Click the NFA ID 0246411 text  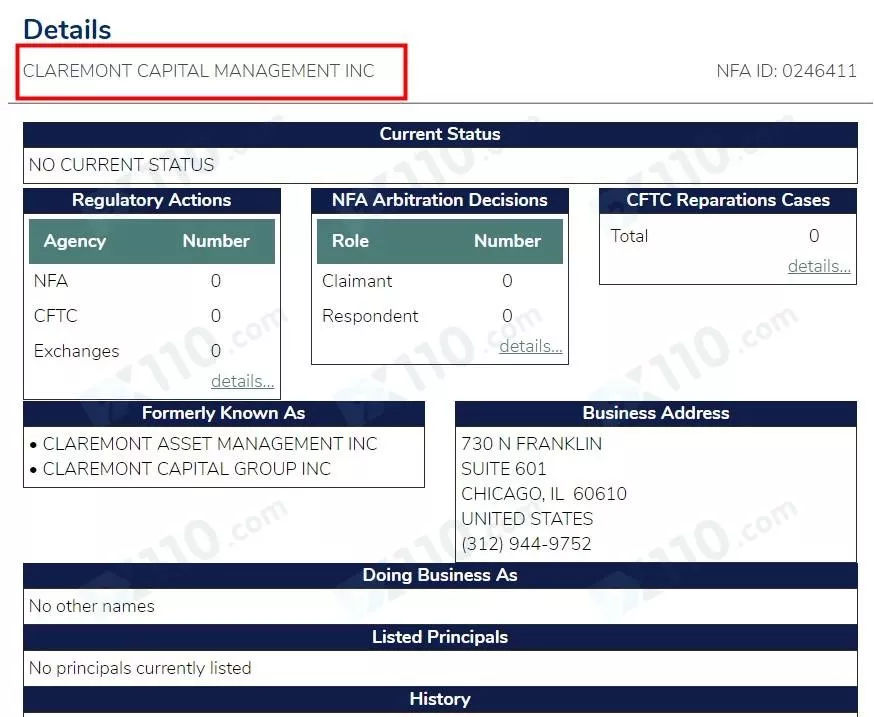[786, 71]
